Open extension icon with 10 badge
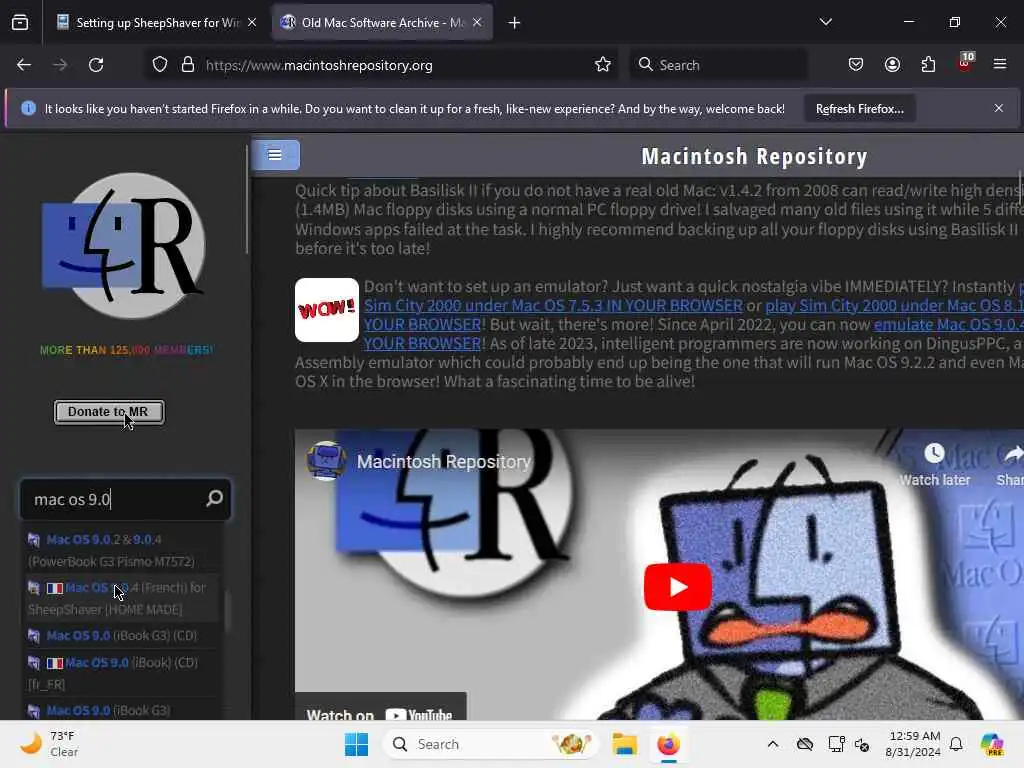The height and width of the screenshot is (768, 1024). point(965,63)
